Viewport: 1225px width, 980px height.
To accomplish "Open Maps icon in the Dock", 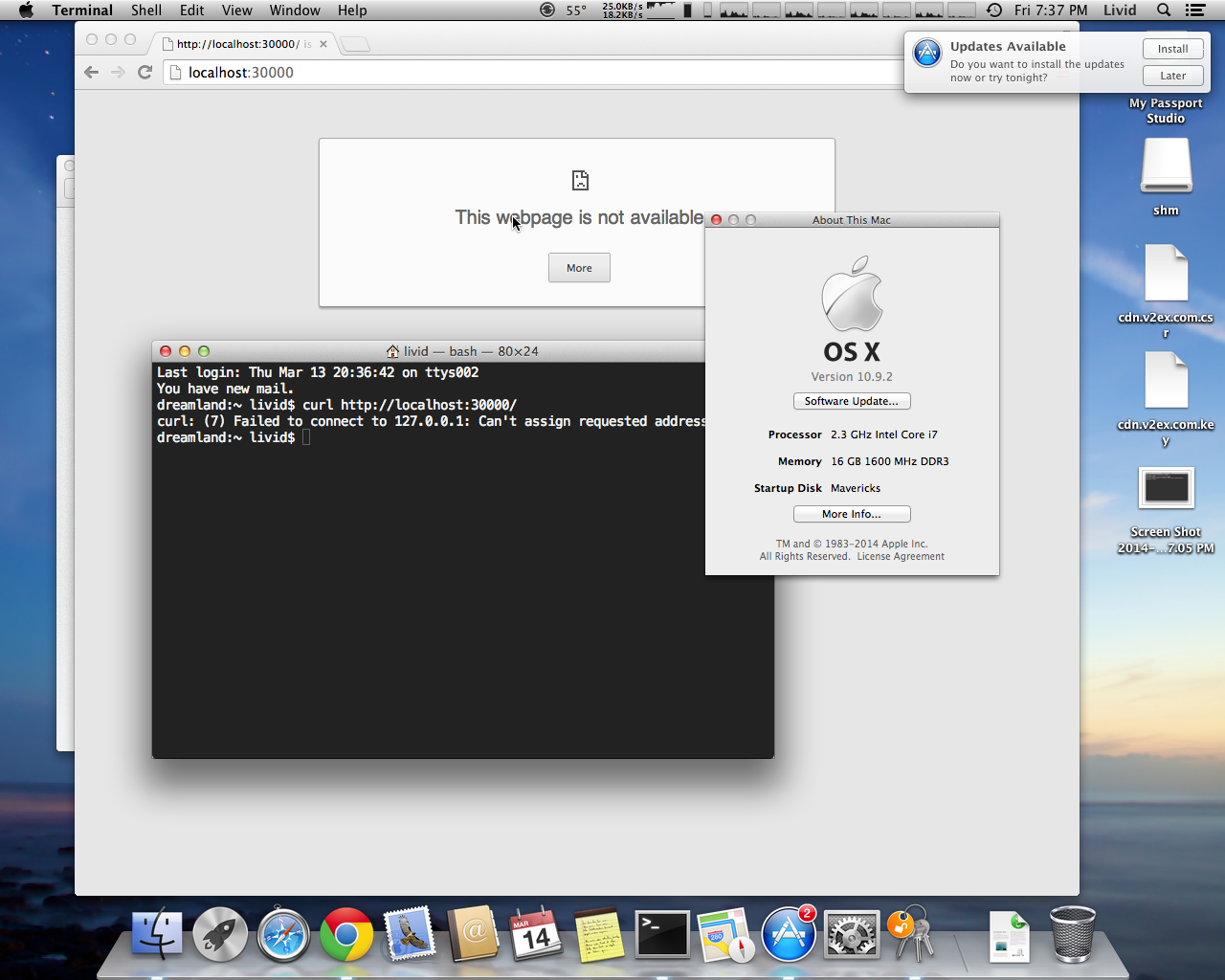I will pyautogui.click(x=725, y=934).
